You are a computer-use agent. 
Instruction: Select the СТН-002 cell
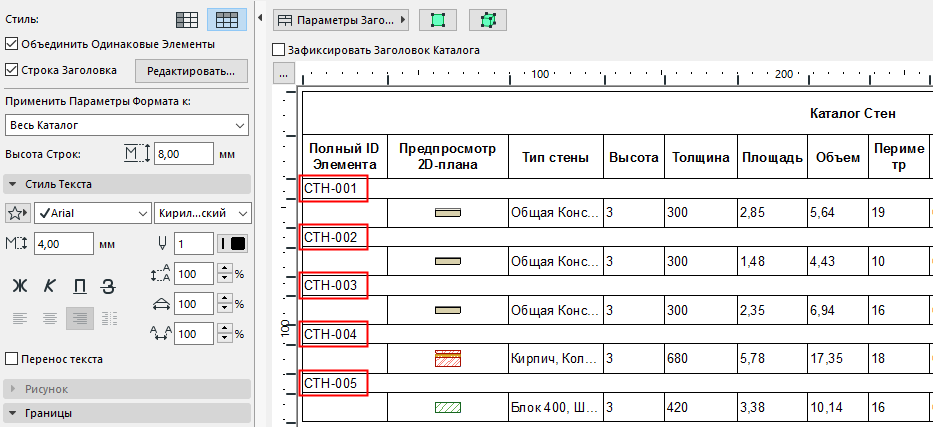[333, 237]
